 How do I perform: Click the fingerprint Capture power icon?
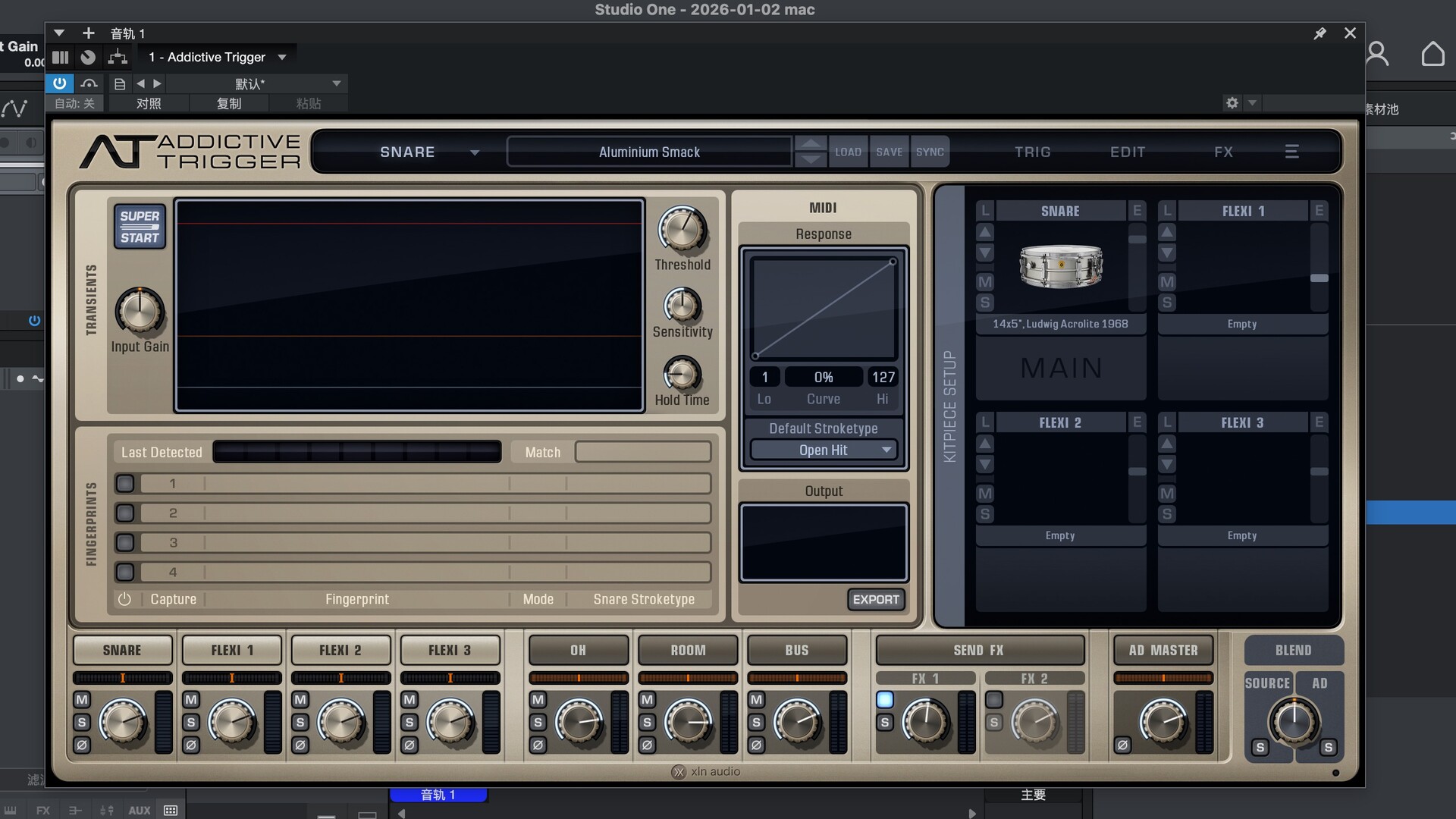pos(124,599)
